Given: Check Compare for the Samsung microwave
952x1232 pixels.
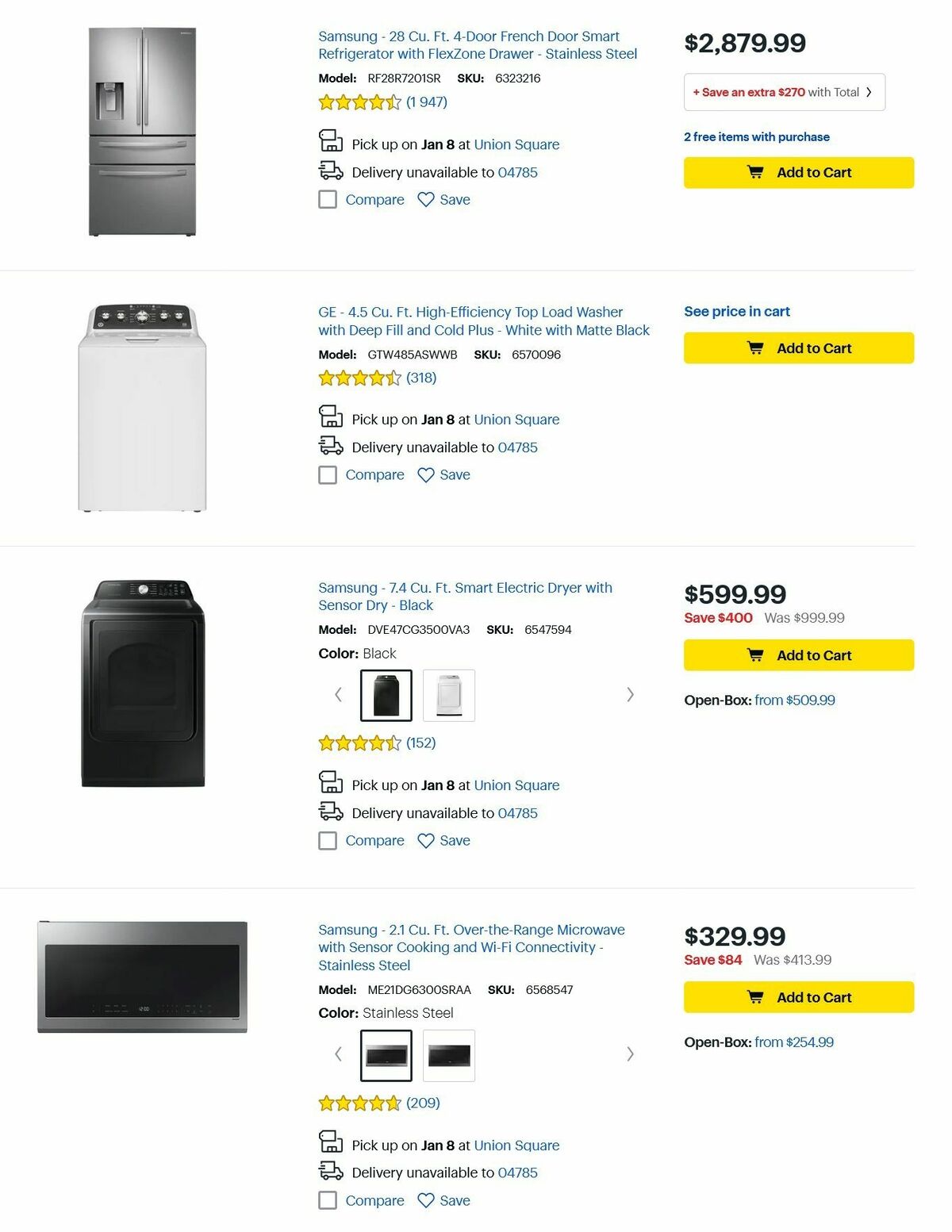Looking at the screenshot, I should click(328, 1200).
